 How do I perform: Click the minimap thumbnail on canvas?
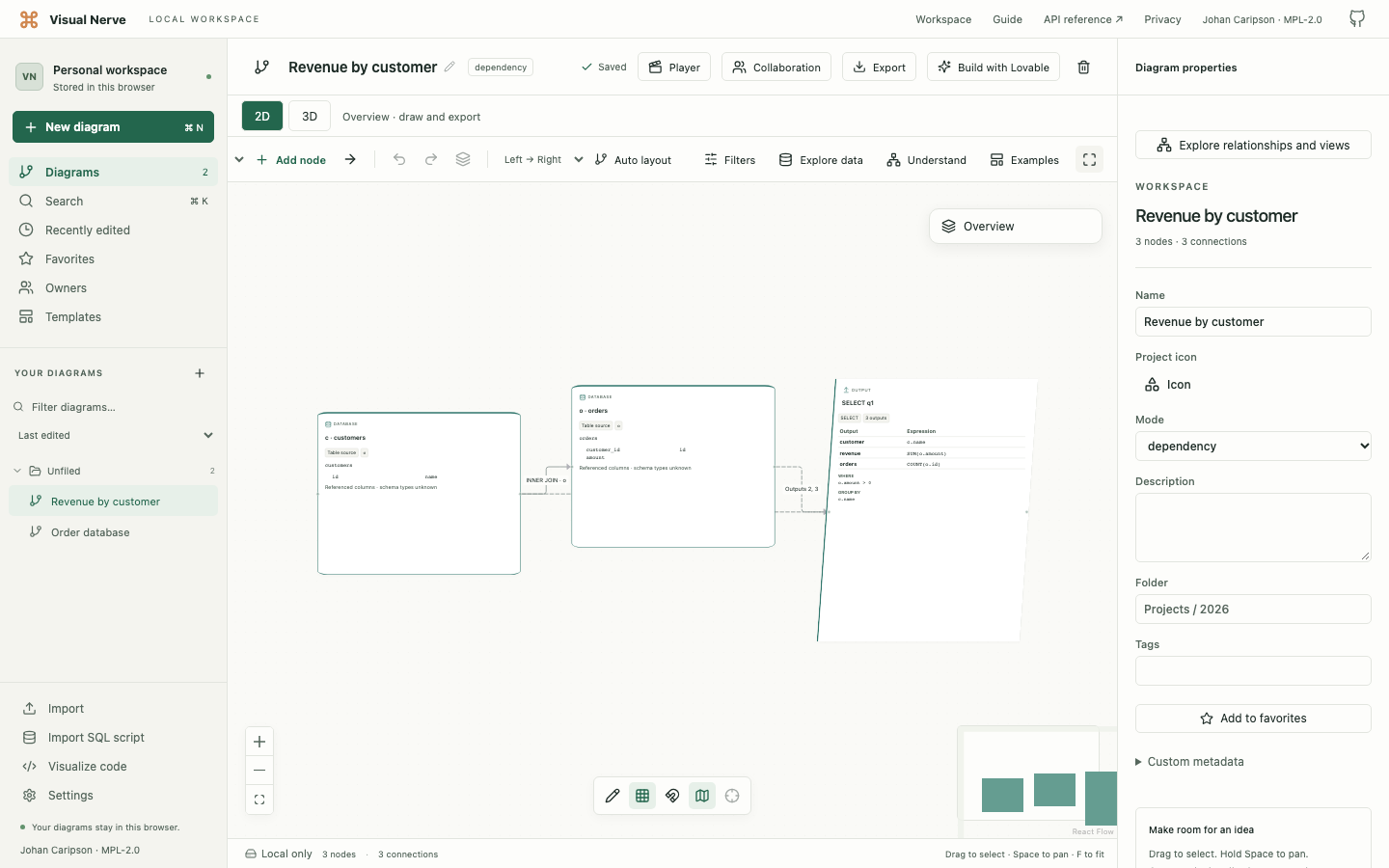[x=1038, y=782]
